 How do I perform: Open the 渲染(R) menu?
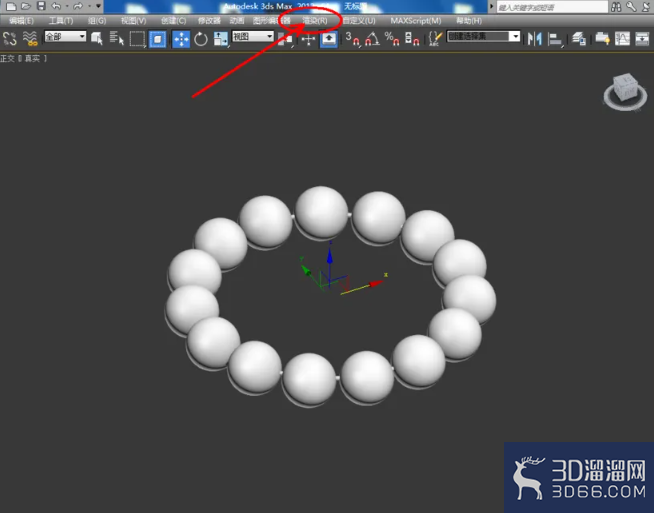pos(315,20)
